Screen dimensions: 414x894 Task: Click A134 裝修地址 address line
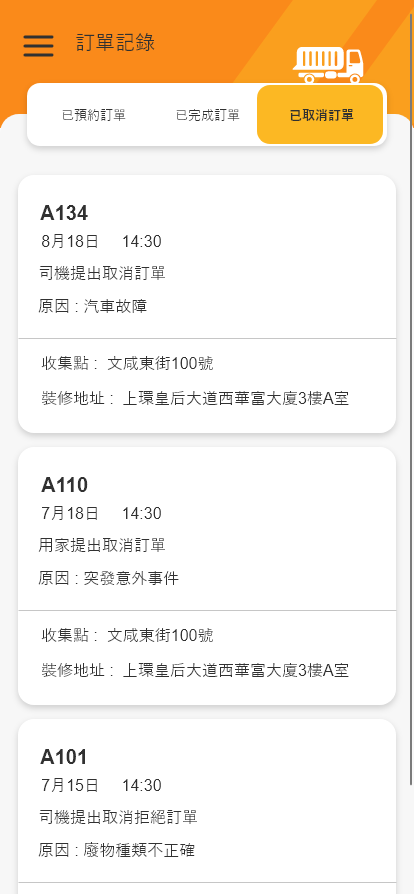pos(194,399)
